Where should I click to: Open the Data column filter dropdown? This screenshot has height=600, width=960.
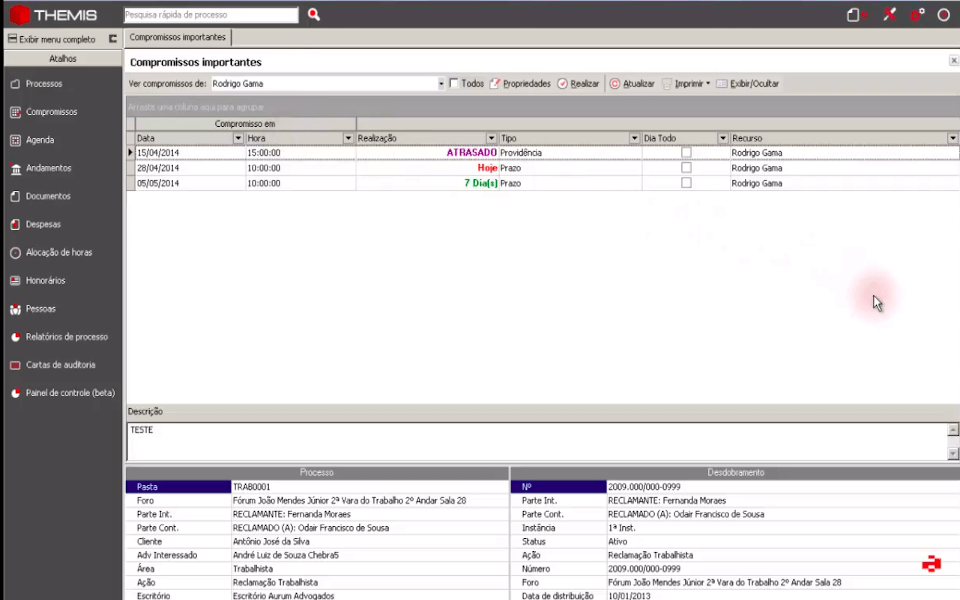[x=238, y=138]
